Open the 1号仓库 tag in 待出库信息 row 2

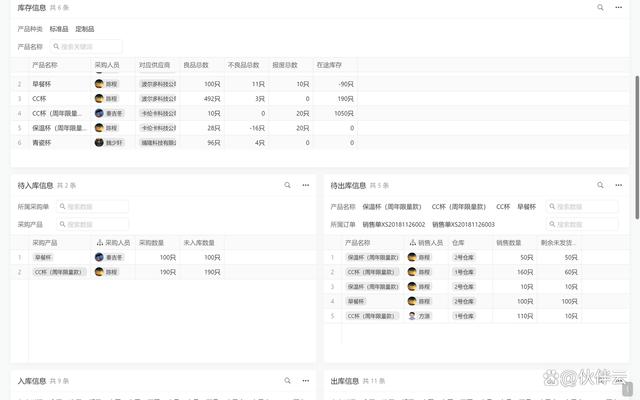(464, 272)
